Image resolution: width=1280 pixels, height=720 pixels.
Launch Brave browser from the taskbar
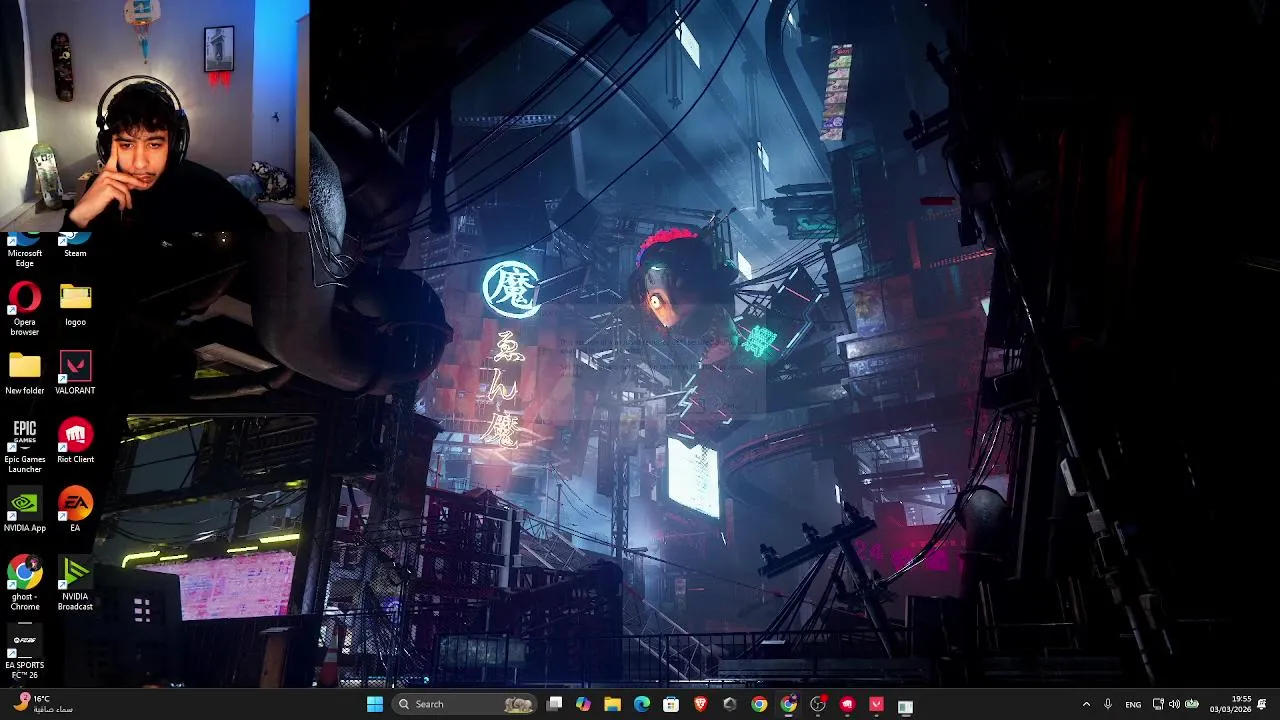(700, 705)
